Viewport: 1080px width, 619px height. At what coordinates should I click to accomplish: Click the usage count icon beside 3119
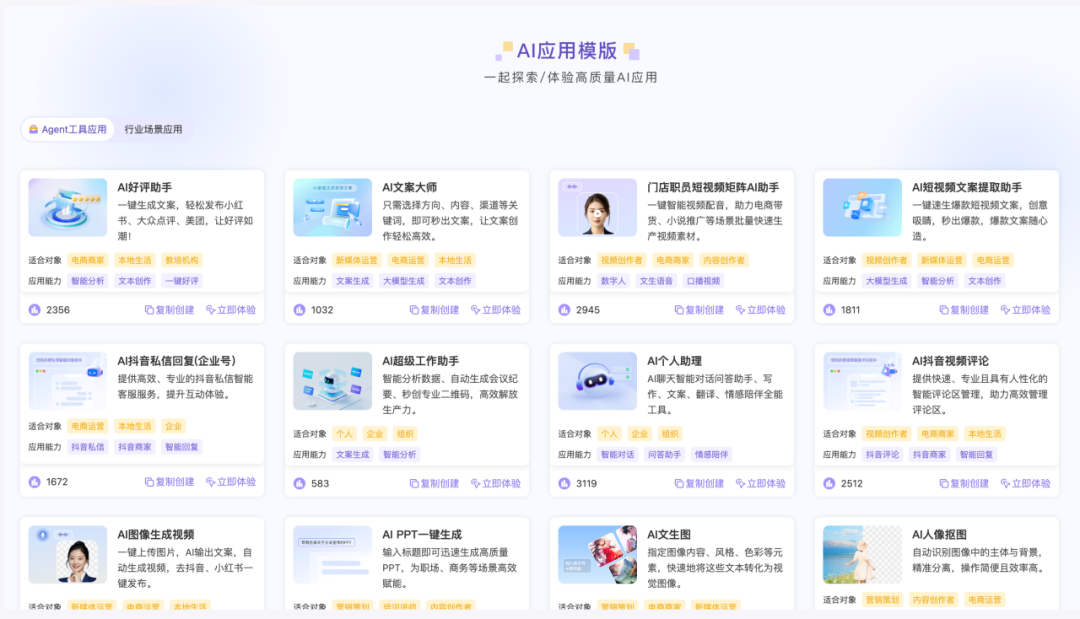coord(564,483)
